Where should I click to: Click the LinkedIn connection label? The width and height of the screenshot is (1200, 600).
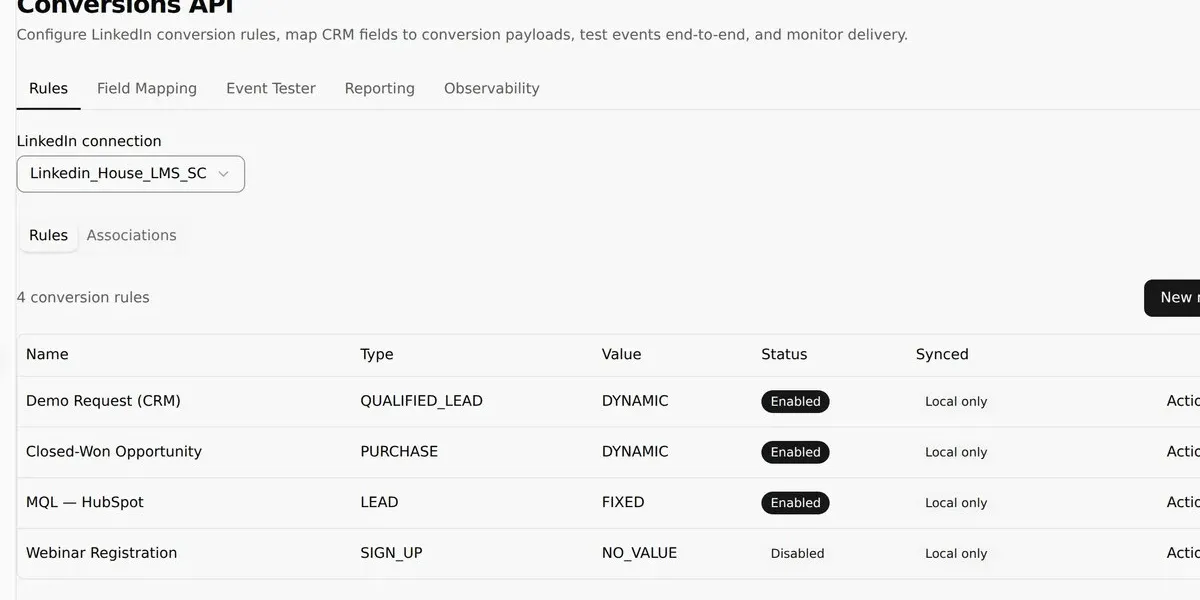pyautogui.click(x=89, y=141)
